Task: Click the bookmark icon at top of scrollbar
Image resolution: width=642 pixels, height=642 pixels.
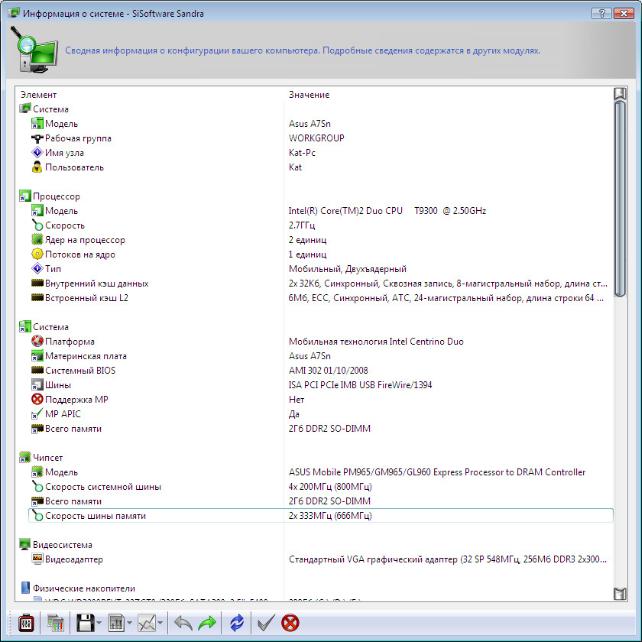Action: coord(620,94)
